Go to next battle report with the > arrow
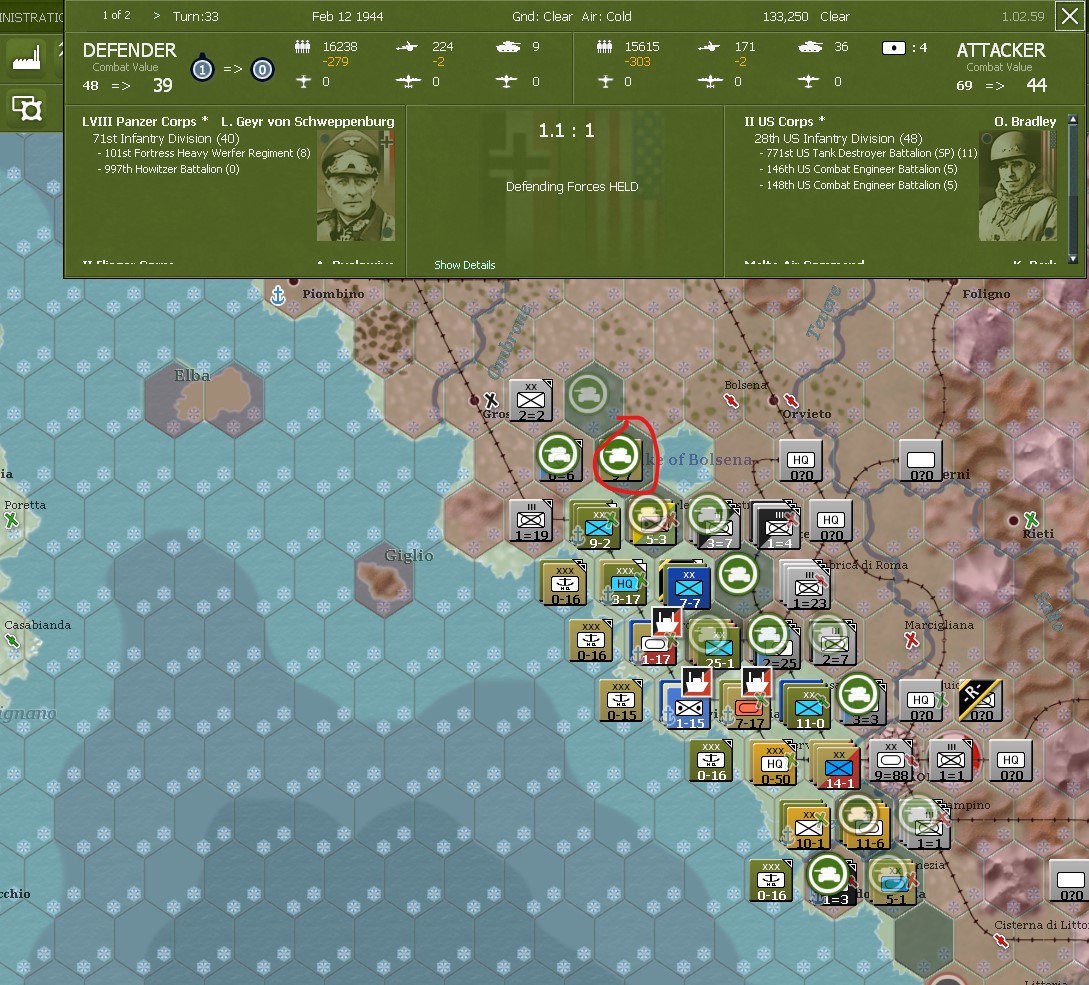1089x985 pixels. [156, 15]
